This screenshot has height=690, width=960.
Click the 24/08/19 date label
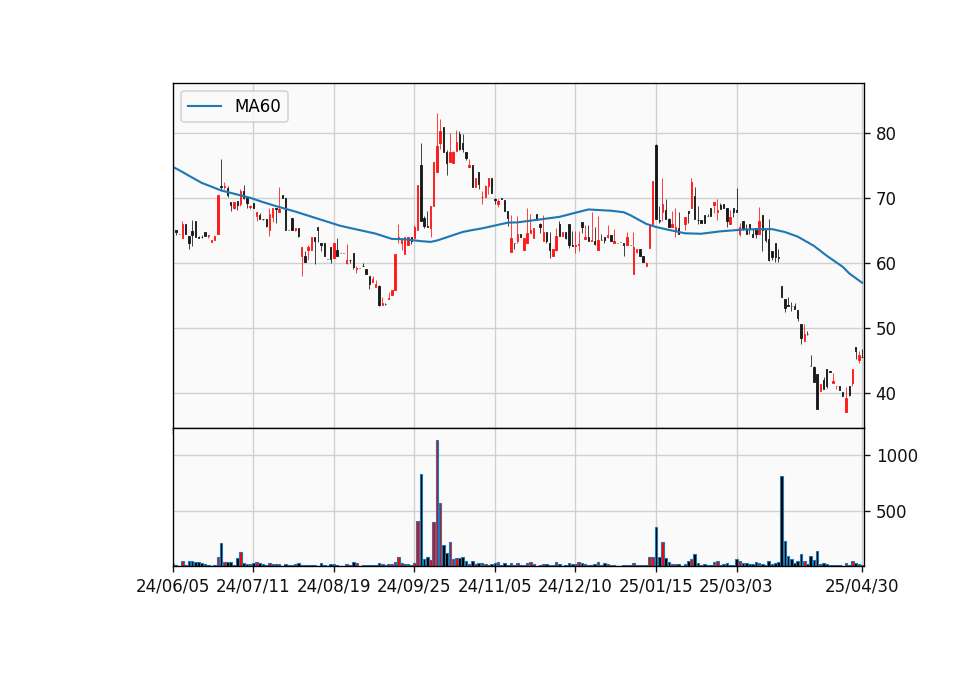coord(334,586)
